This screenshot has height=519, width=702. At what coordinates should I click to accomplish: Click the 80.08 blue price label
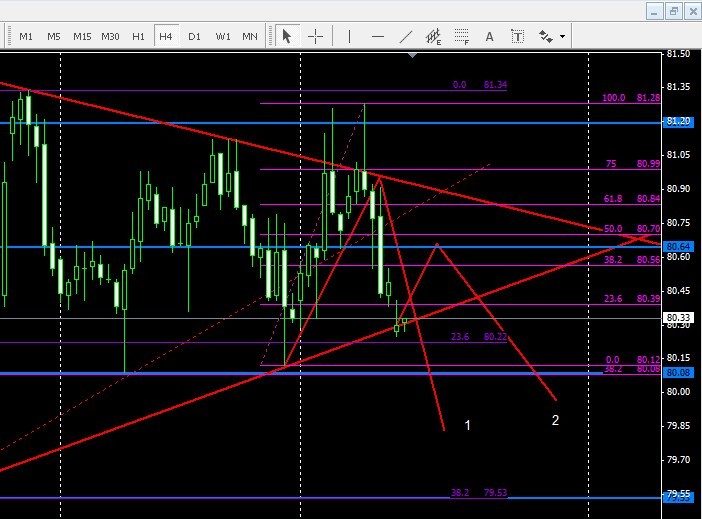(x=678, y=373)
